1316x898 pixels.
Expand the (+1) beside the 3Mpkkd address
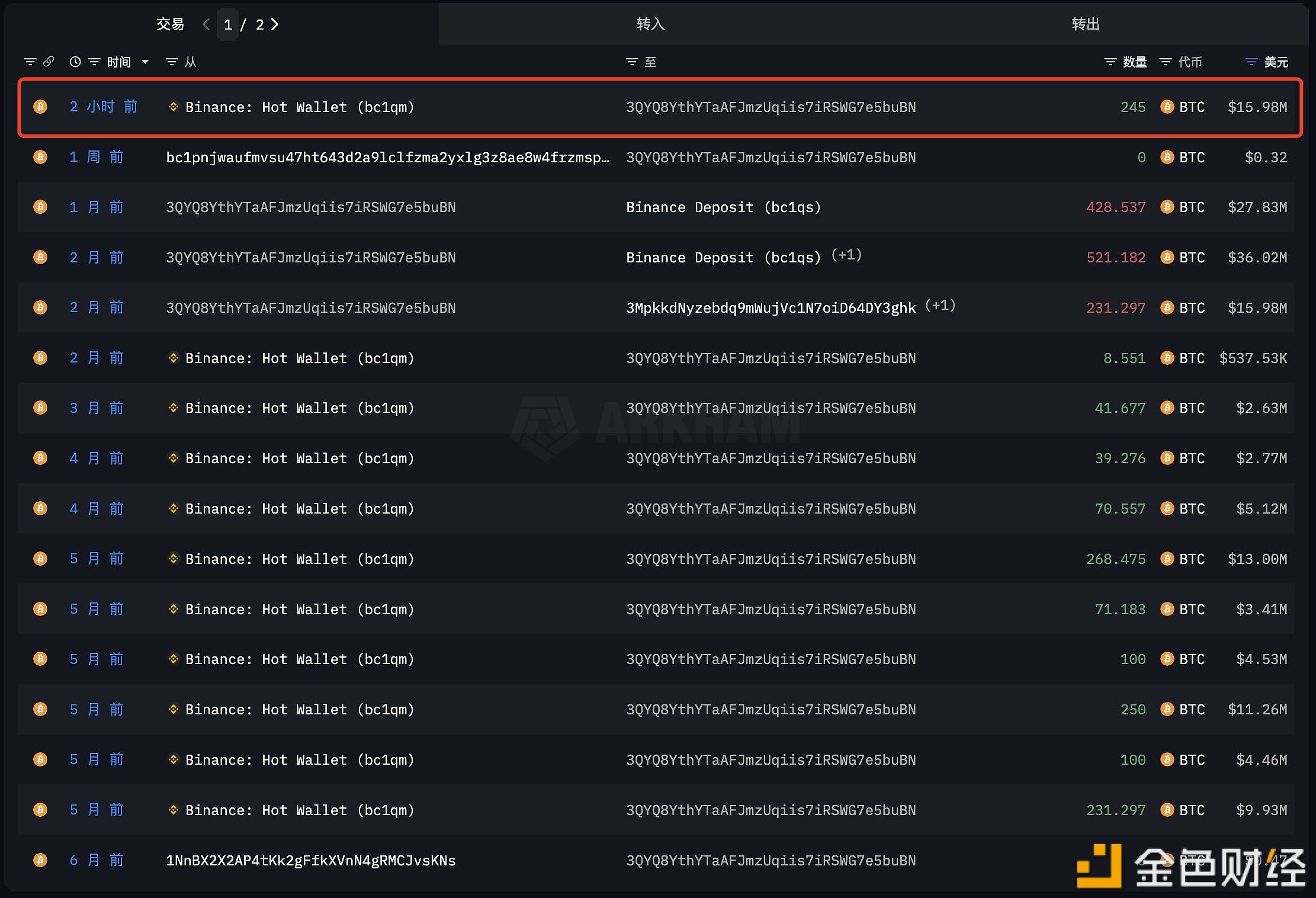pyautogui.click(x=941, y=306)
